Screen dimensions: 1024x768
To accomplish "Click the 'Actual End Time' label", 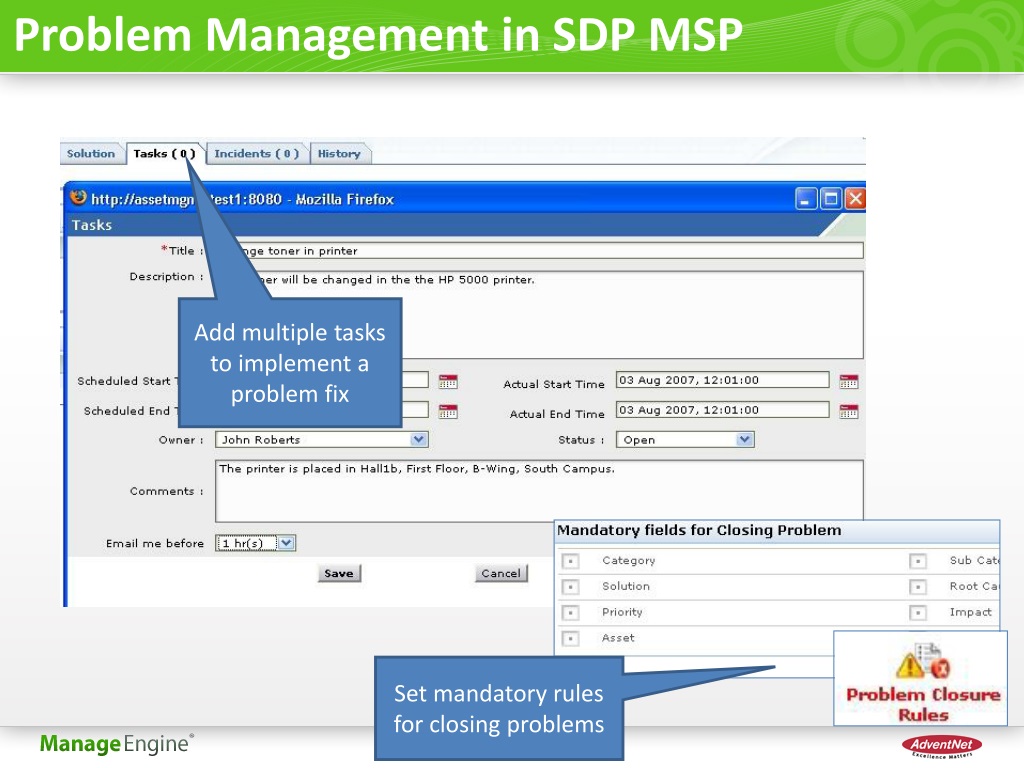I will pyautogui.click(x=557, y=414).
